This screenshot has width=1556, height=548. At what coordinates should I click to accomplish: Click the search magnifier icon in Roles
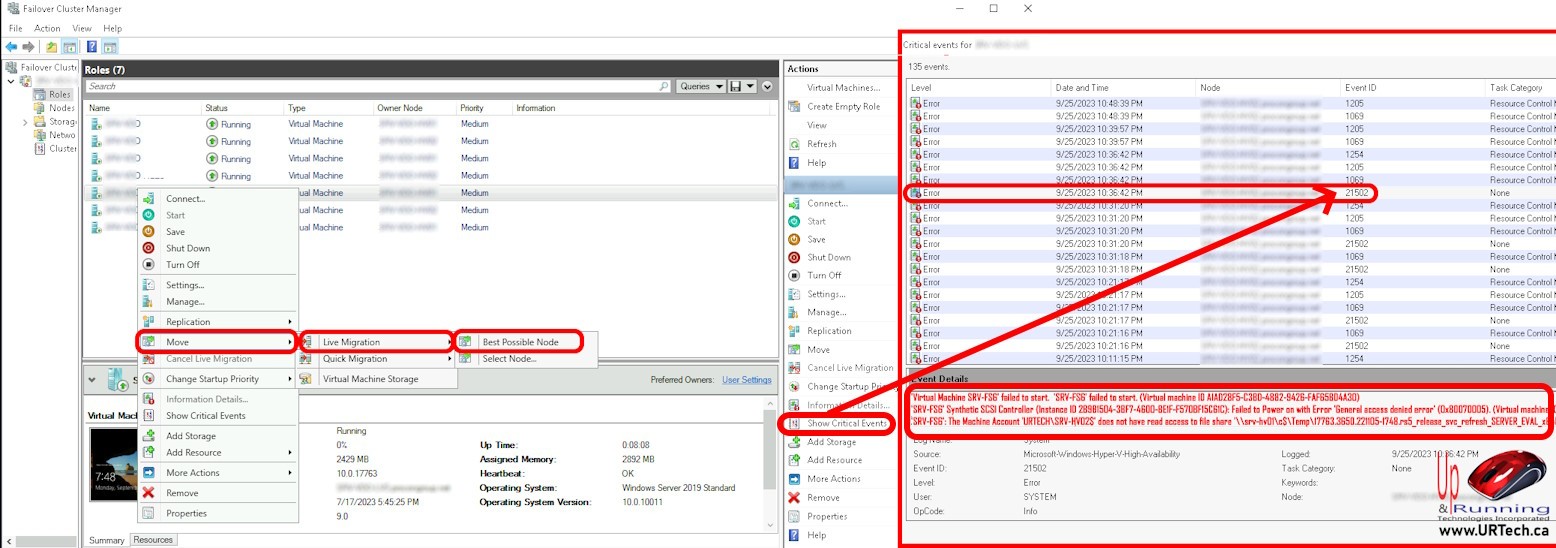664,87
